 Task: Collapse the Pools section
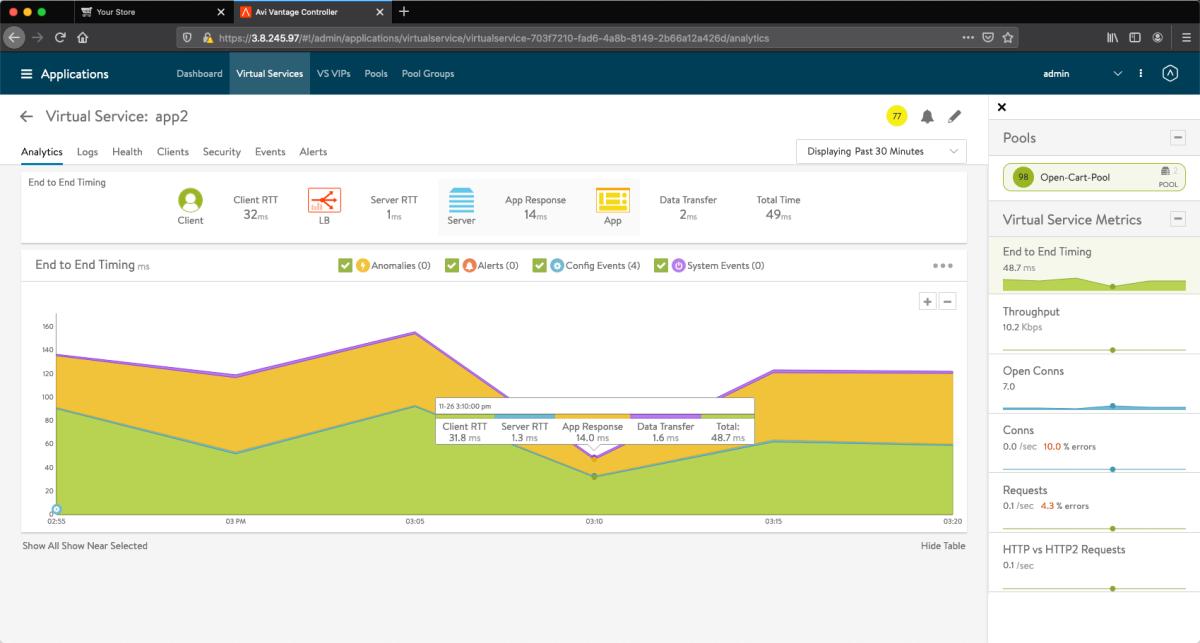pos(1178,138)
